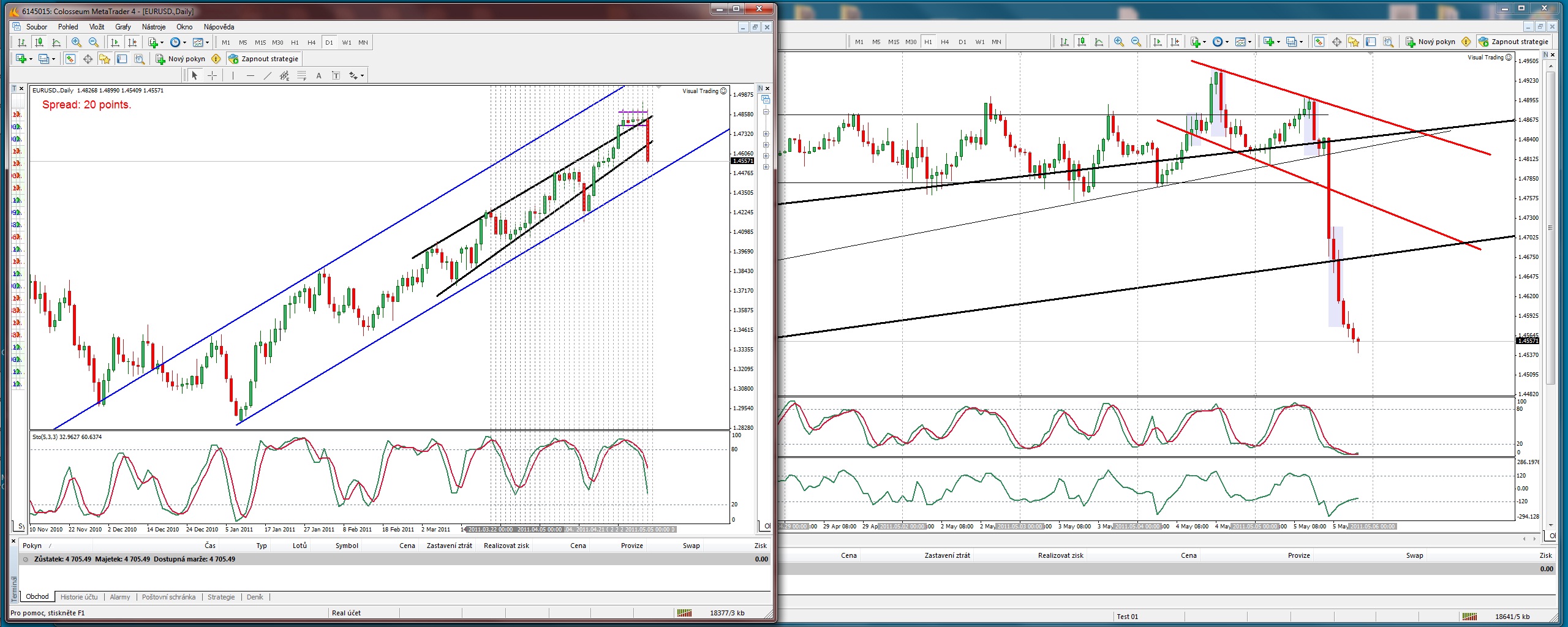Viewport: 1568px width, 627px height.
Task: Click Real účet status bar text
Action: [x=346, y=613]
